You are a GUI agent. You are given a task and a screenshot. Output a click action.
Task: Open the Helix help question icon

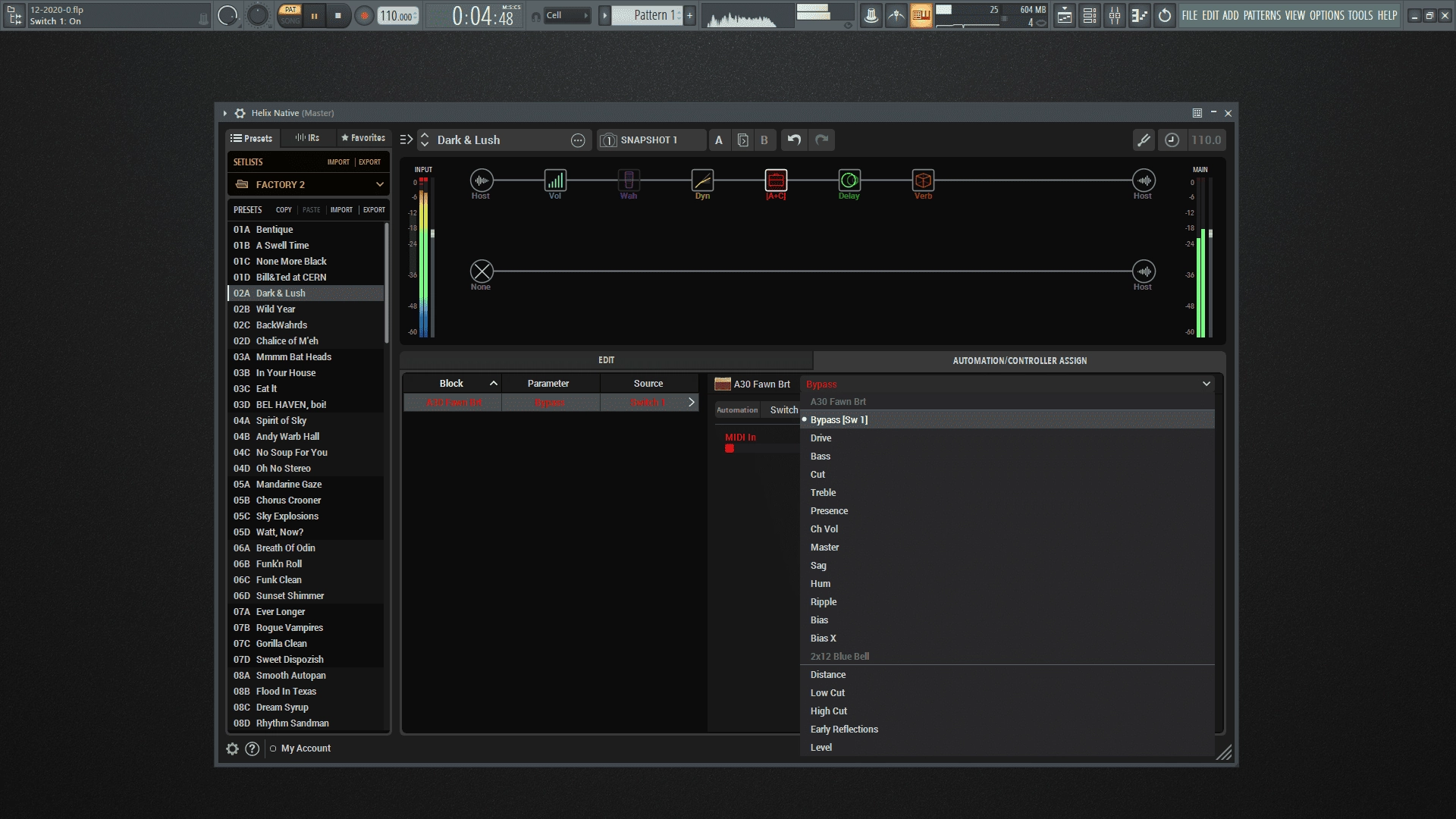253,748
